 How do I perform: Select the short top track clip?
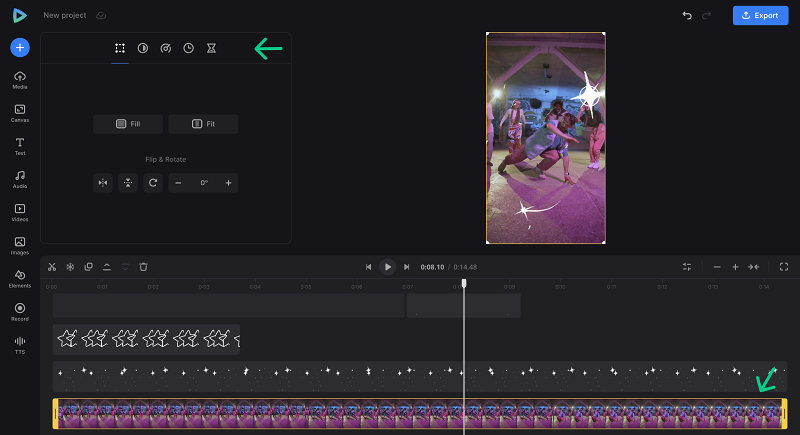(x=464, y=305)
